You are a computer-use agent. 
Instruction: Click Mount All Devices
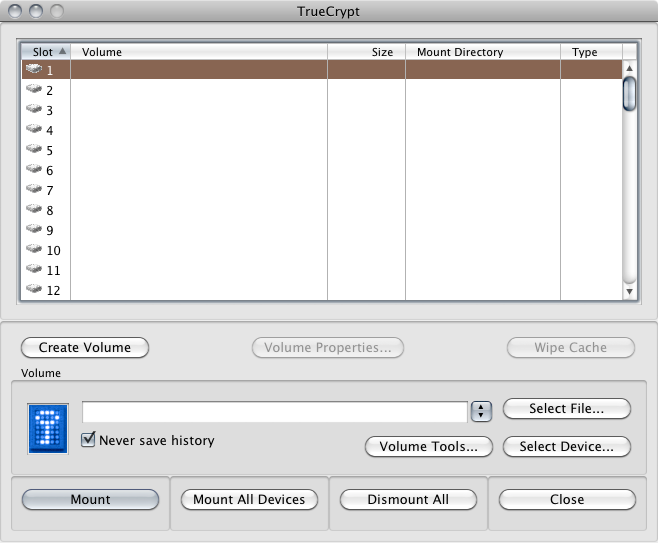[x=249, y=499]
